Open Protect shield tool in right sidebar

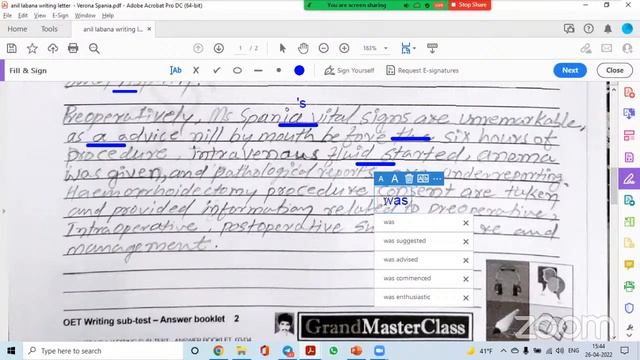[x=629, y=308]
